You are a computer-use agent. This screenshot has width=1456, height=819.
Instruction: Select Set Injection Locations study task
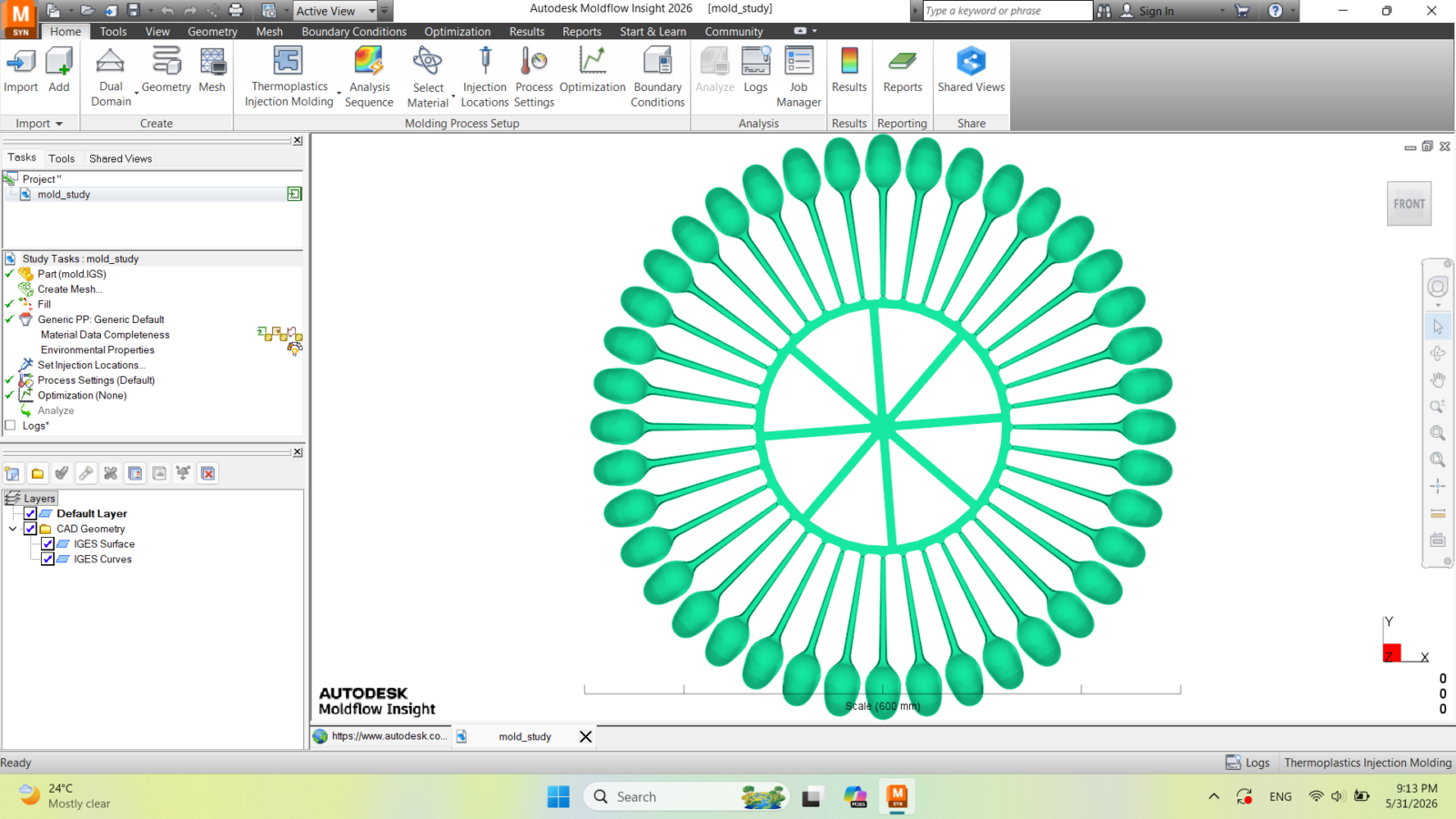pos(91,365)
